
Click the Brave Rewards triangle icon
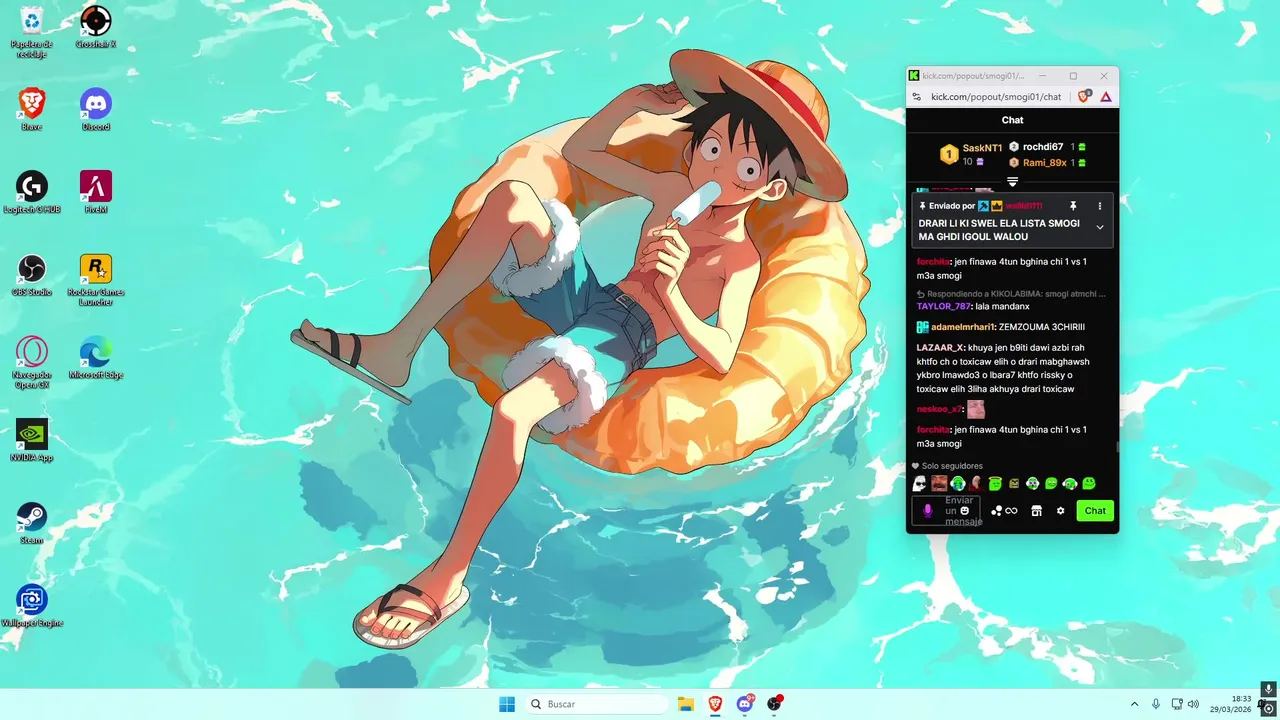click(1106, 97)
